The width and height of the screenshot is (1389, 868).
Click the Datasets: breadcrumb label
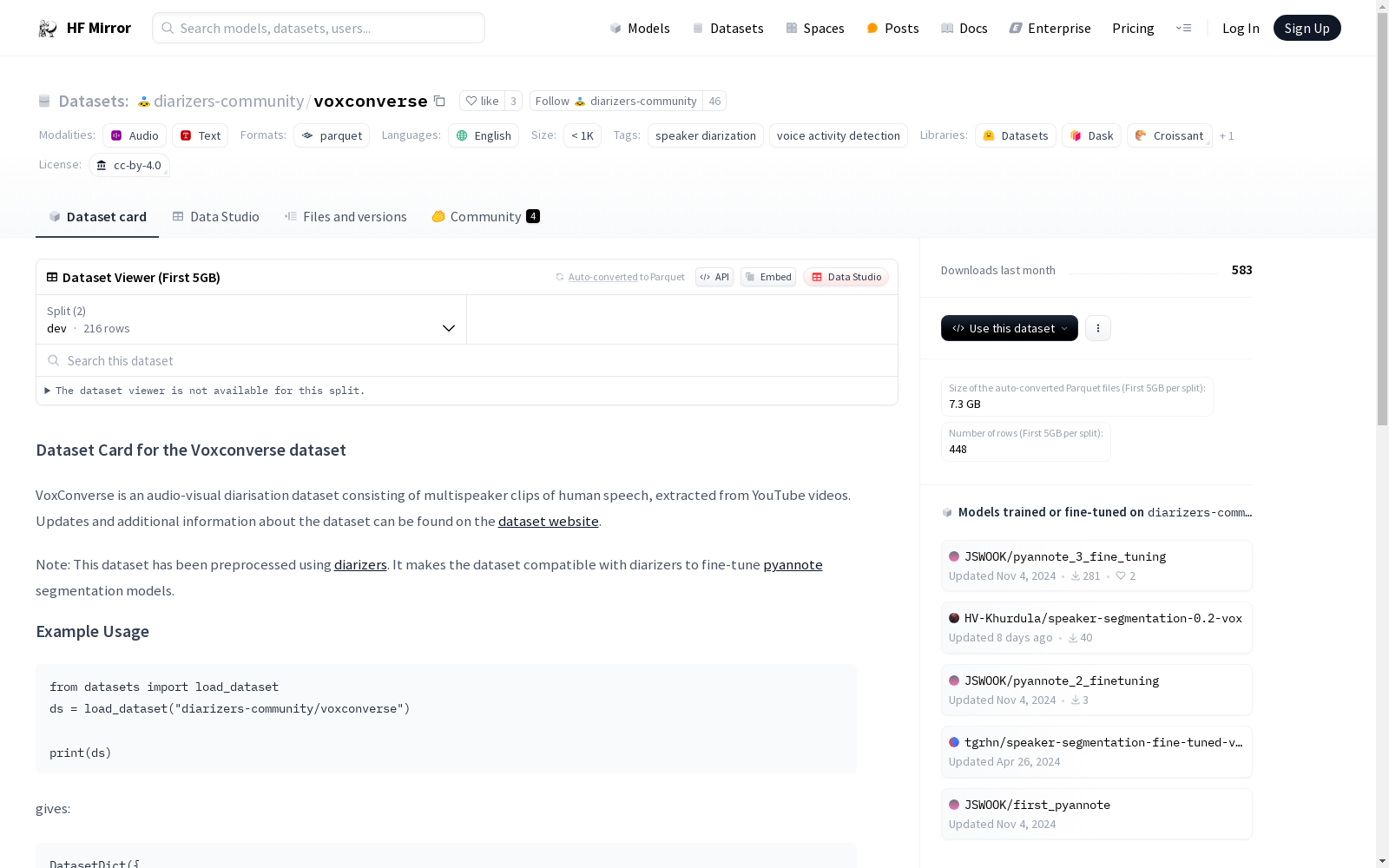tap(94, 101)
